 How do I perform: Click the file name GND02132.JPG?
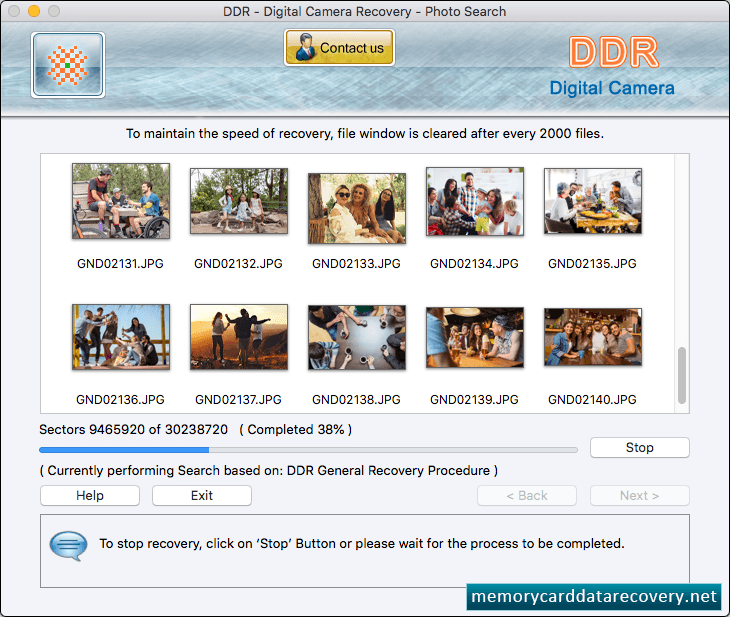coord(238,264)
